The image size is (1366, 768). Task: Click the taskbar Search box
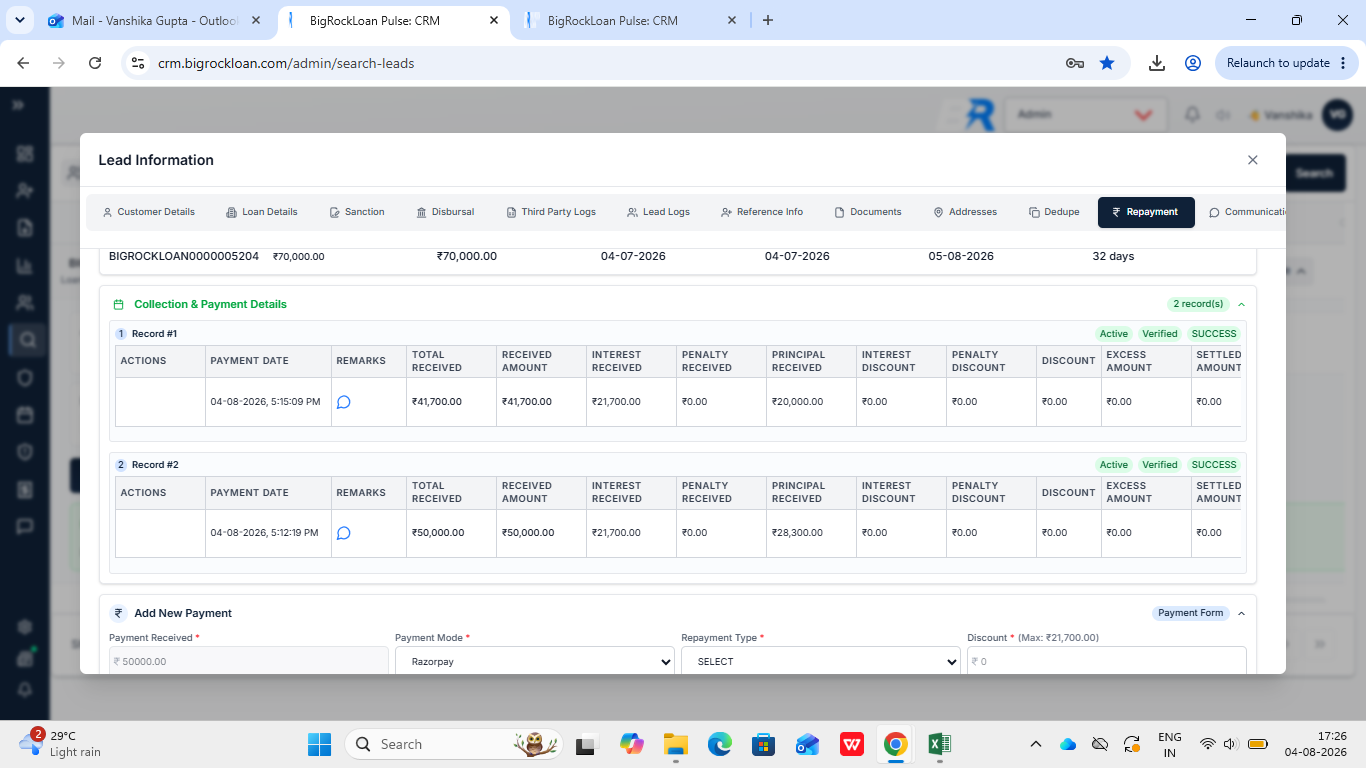tap(454, 744)
